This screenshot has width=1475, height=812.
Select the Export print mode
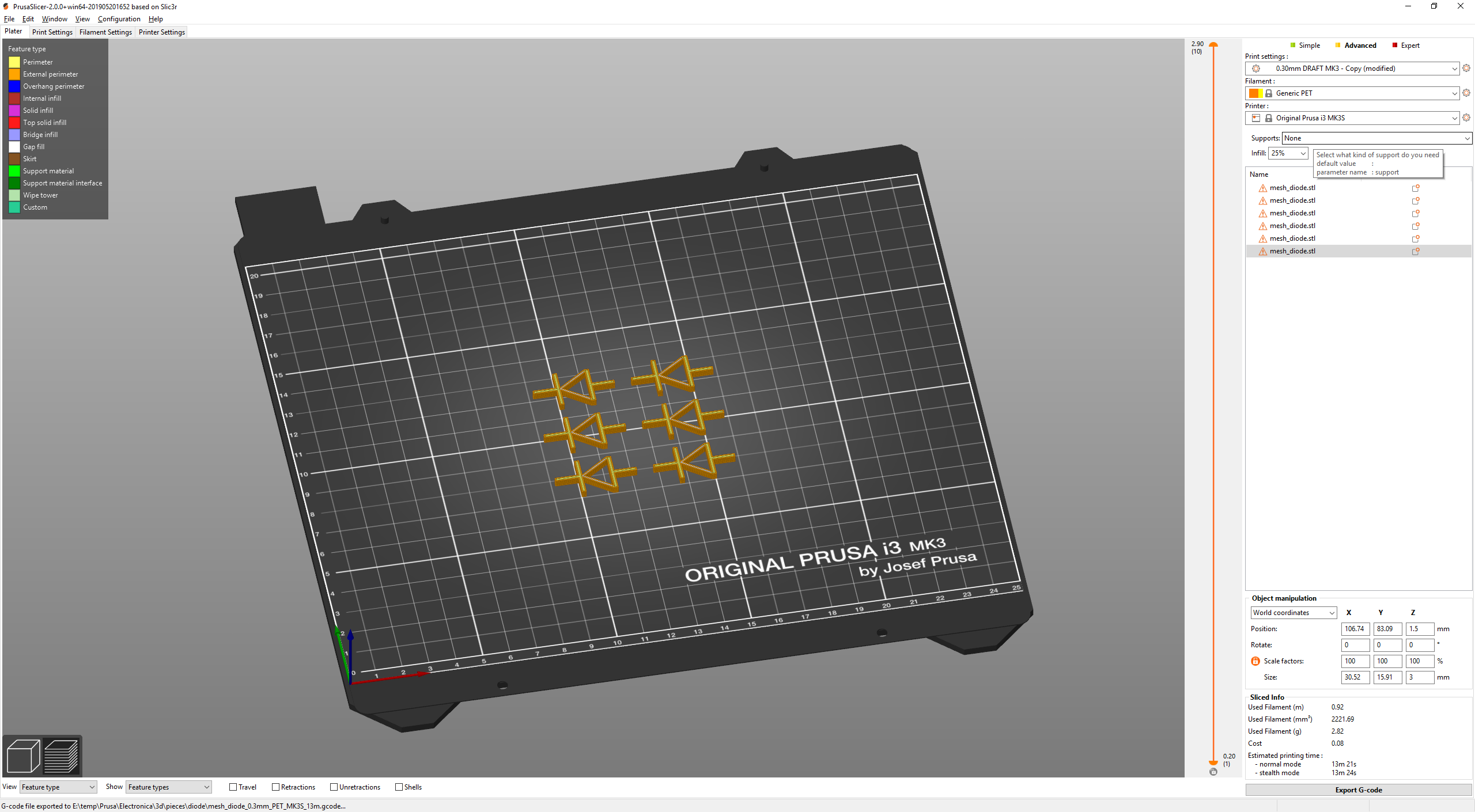(x=1409, y=45)
